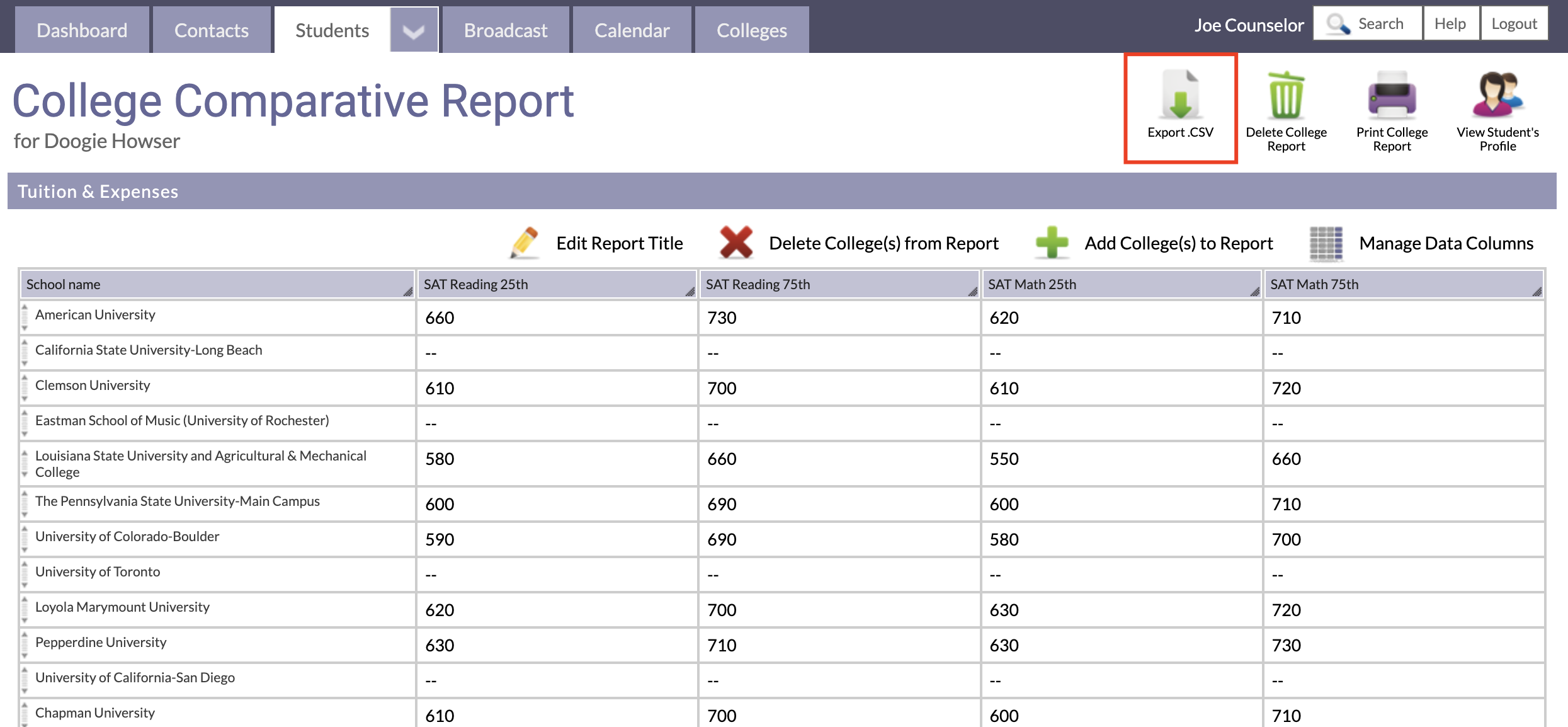The height and width of the screenshot is (727, 1568).
Task: Select the Clemson University name
Action: tap(93, 385)
